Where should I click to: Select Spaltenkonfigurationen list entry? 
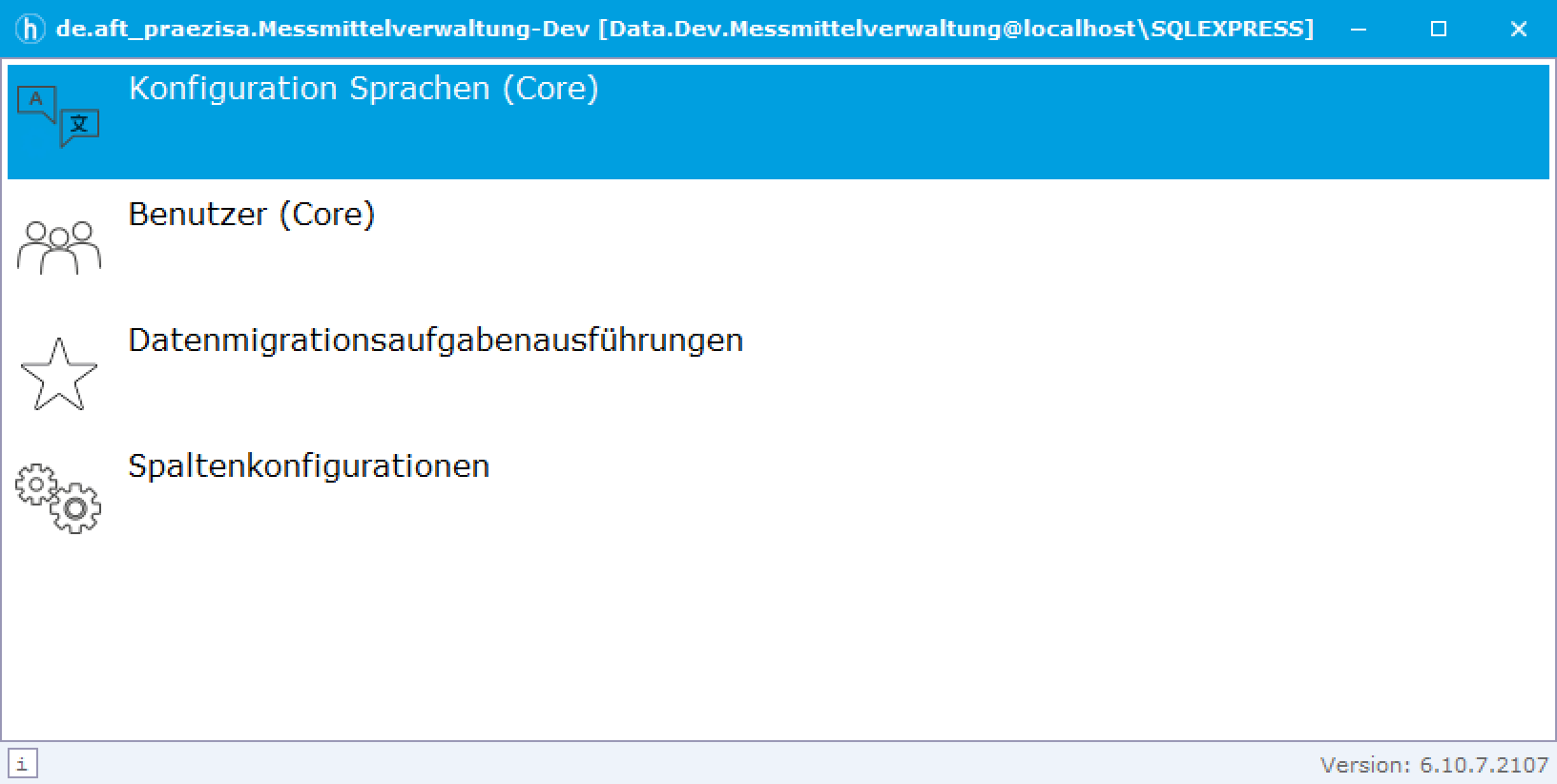[778, 499]
